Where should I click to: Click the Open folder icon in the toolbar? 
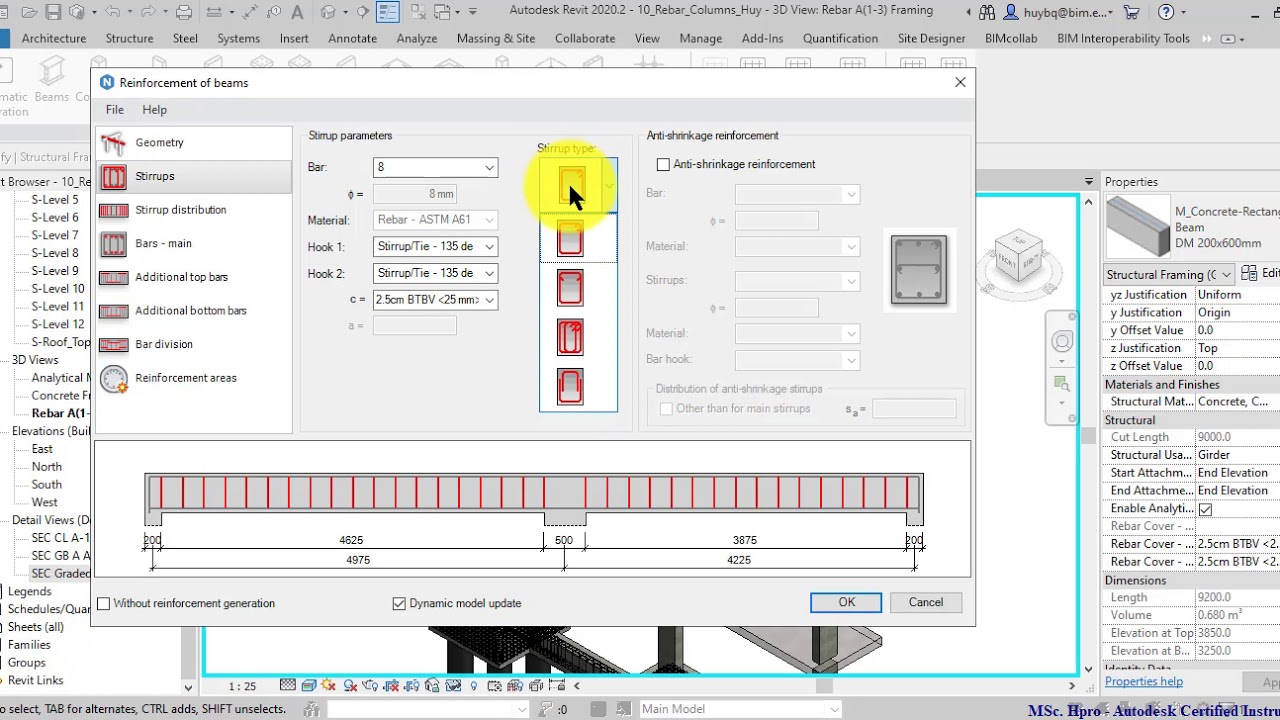29,13
